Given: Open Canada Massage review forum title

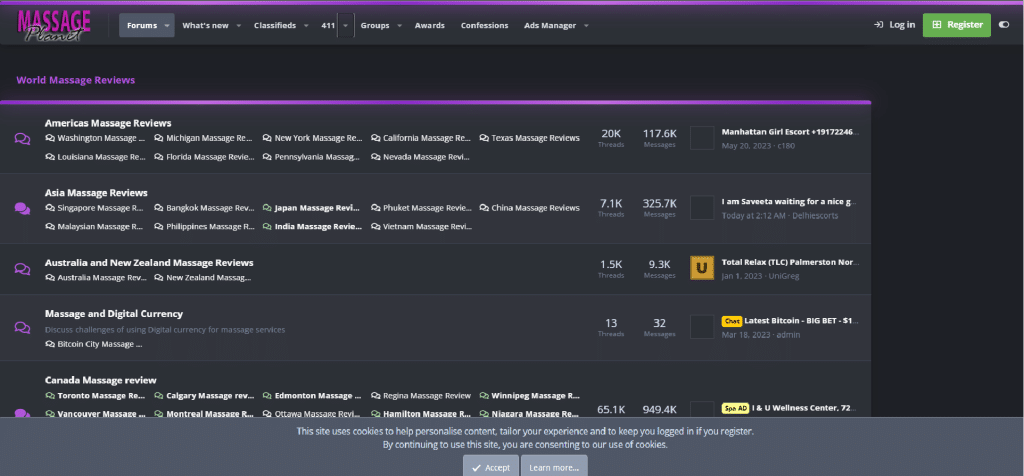Looking at the screenshot, I should click(101, 380).
